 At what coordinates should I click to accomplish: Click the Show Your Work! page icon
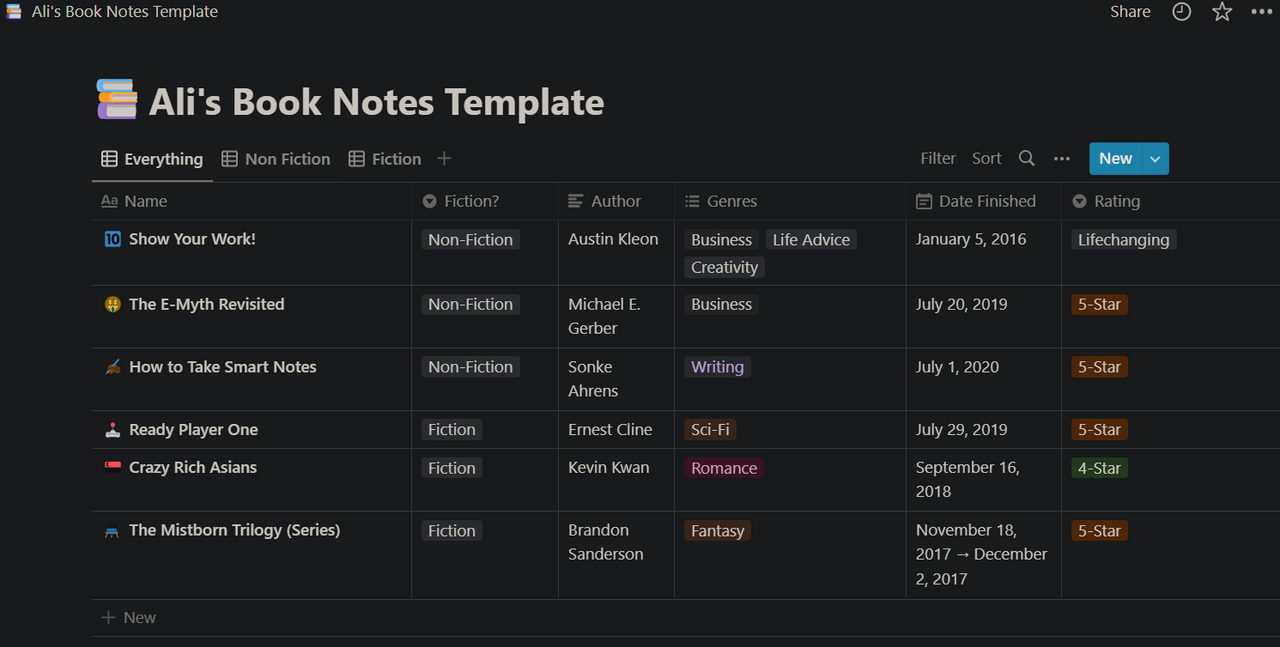tap(112, 239)
